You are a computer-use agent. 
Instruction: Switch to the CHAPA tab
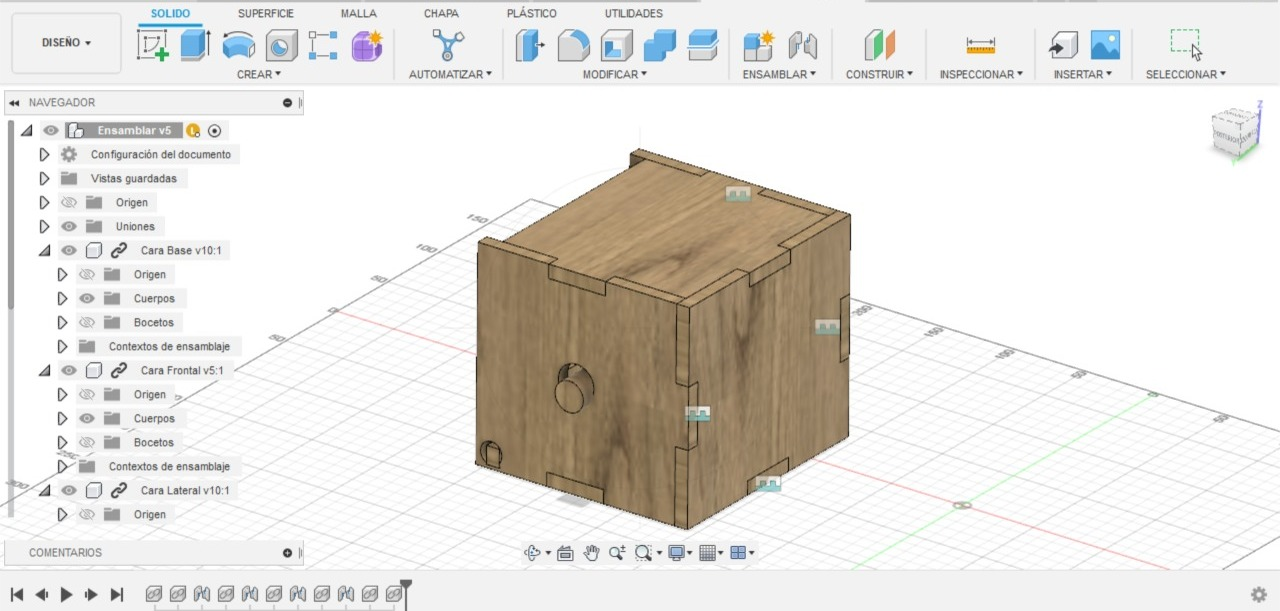click(441, 13)
